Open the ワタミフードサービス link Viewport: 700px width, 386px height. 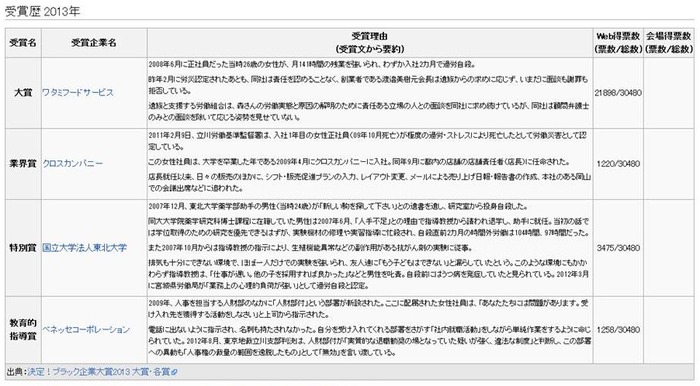tap(78, 93)
